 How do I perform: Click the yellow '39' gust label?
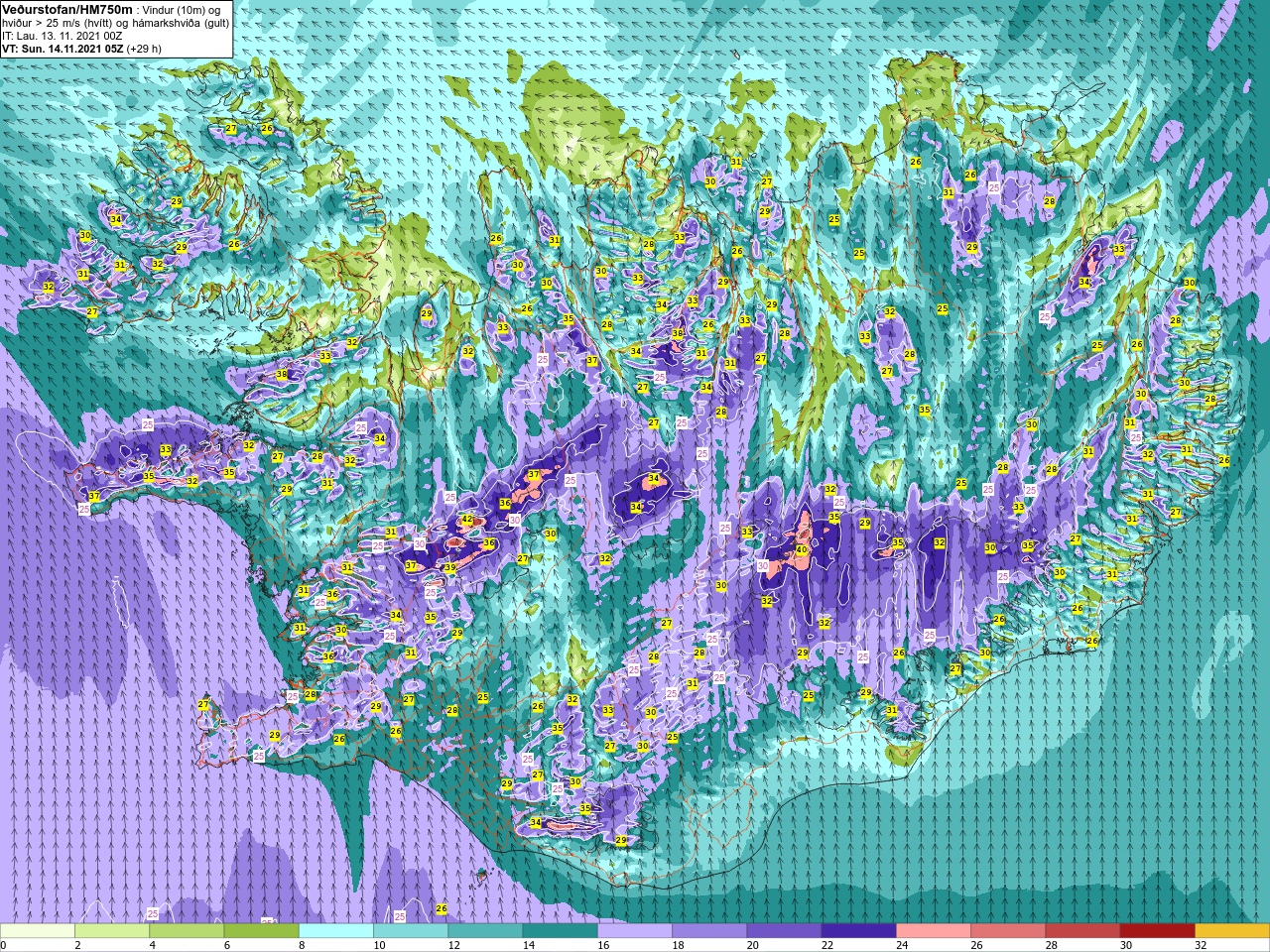[x=449, y=567]
